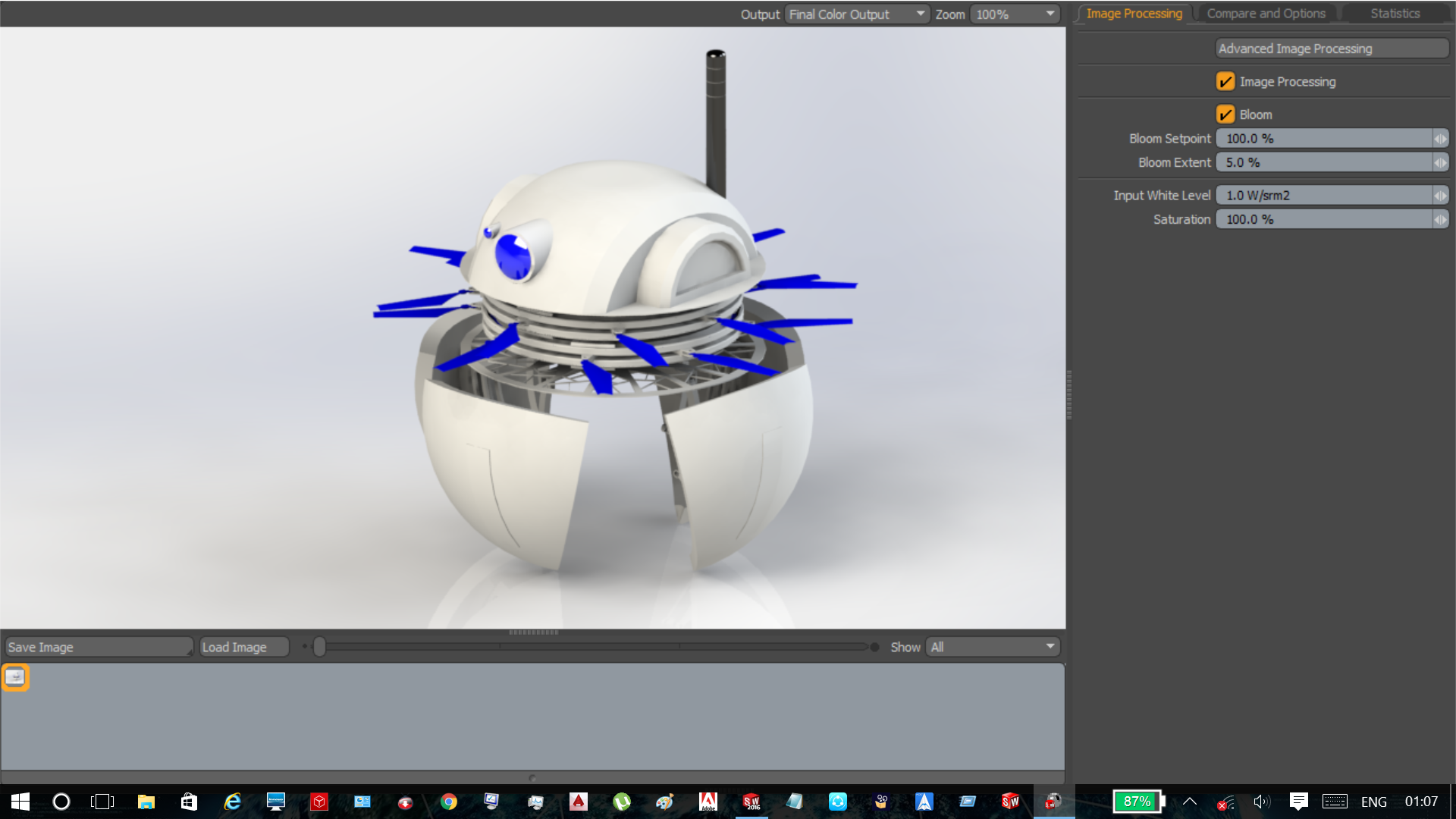The image size is (1456, 819).
Task: Click the Advanced Image Processing button
Action: click(x=1332, y=49)
